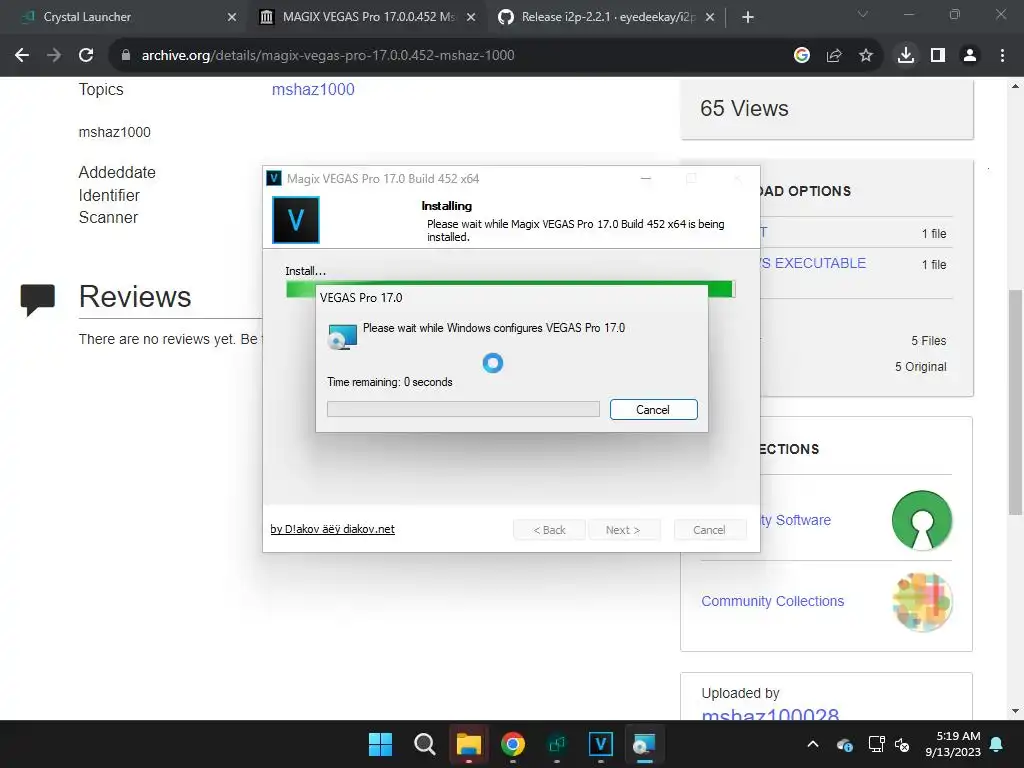
Task: Reload the archive.org page
Action: pos(86,56)
